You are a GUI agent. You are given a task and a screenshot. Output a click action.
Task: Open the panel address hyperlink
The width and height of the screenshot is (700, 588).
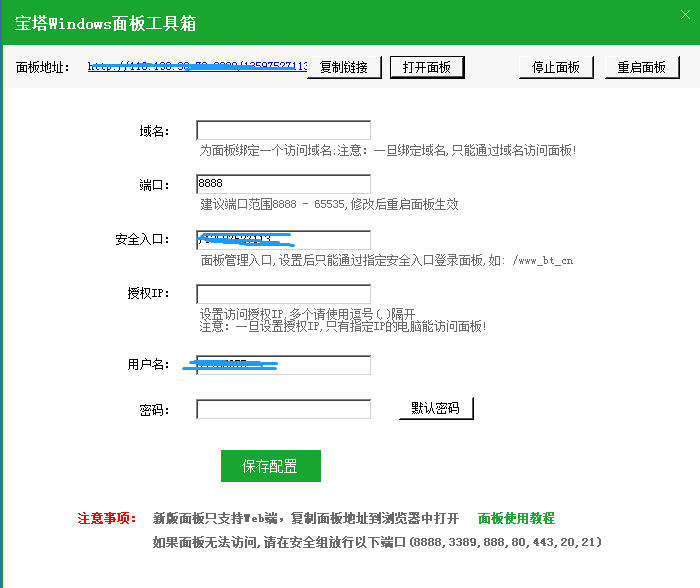(x=197, y=67)
